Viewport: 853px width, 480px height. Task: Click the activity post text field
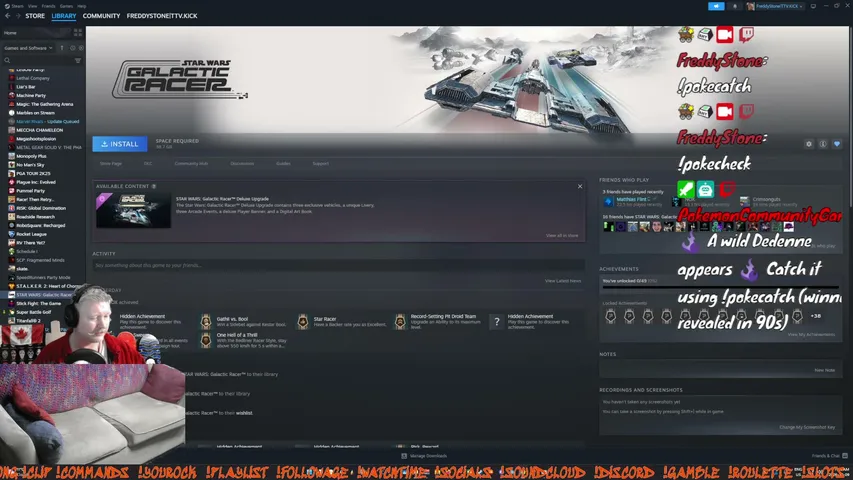point(338,266)
